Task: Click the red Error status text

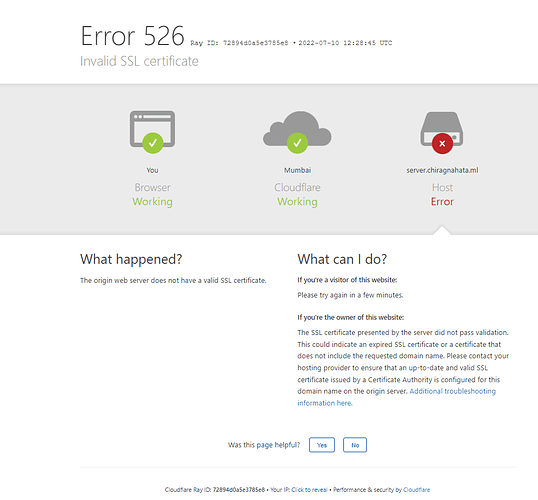Action: point(442,201)
